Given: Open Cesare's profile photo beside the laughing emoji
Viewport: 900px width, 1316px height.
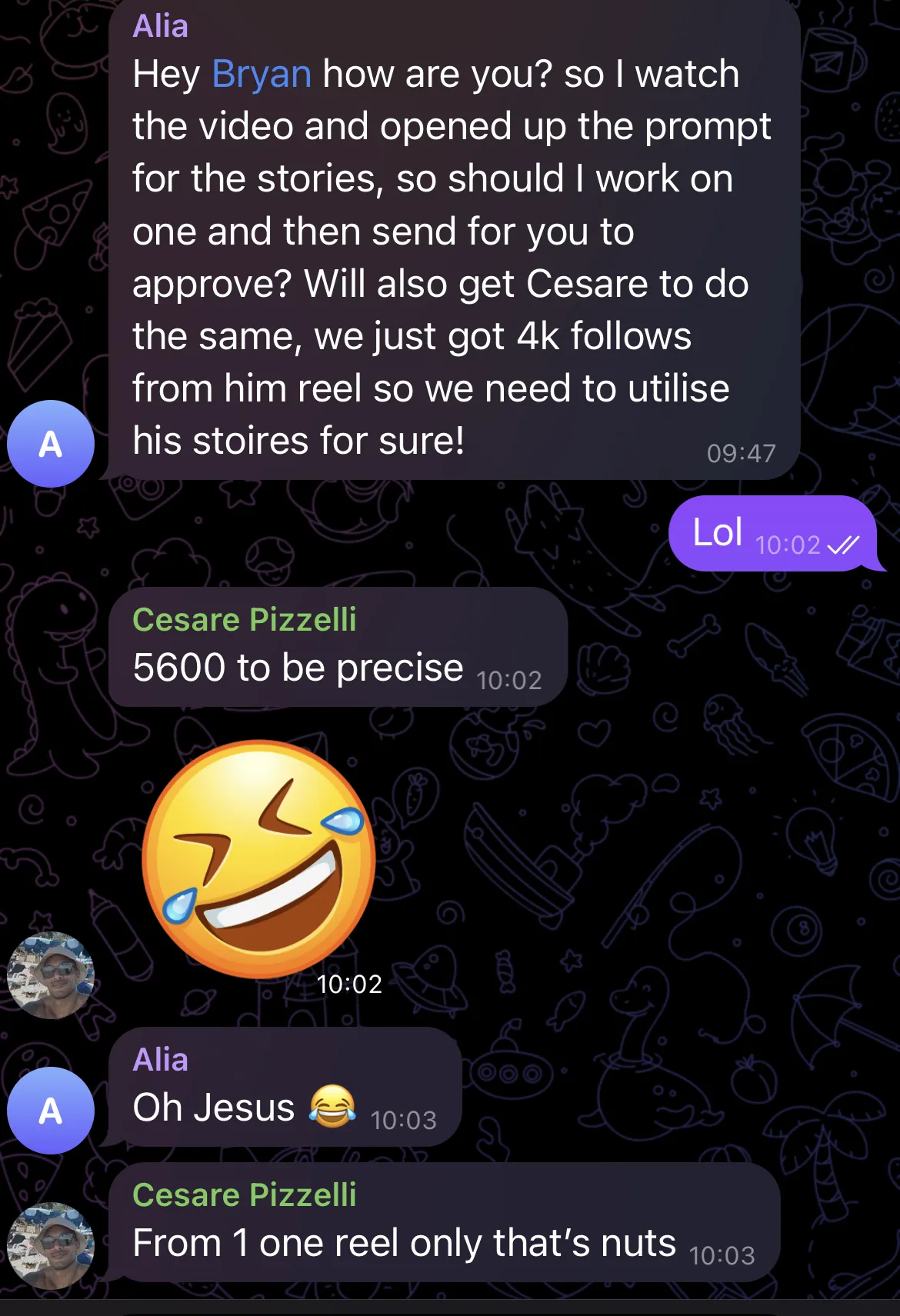Looking at the screenshot, I should pyautogui.click(x=51, y=975).
